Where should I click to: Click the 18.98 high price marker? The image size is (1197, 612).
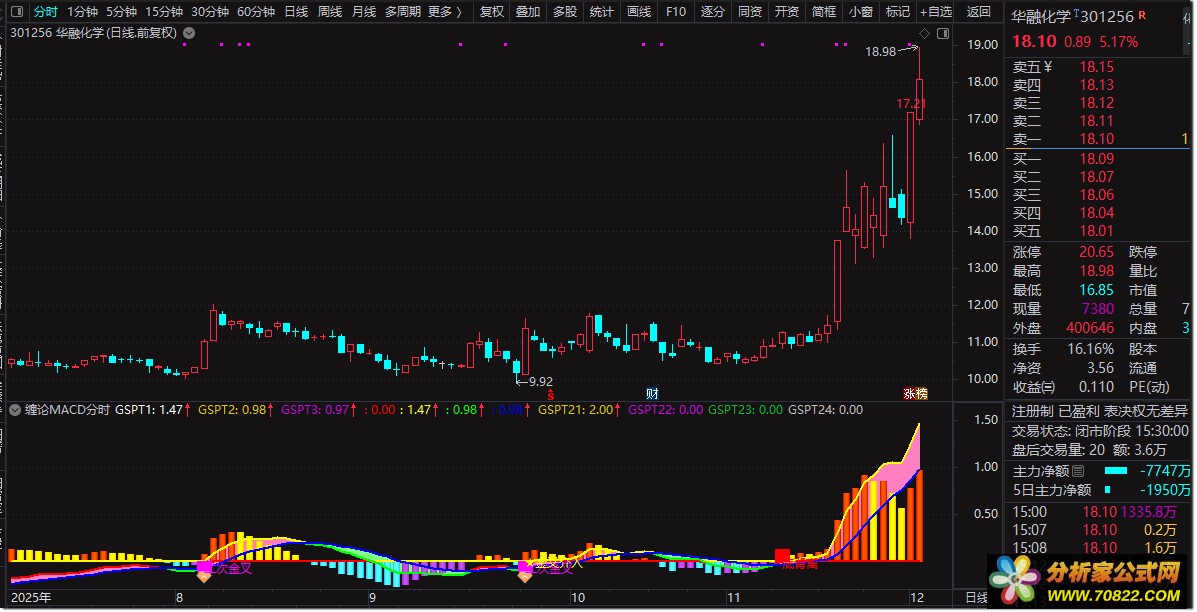coord(880,51)
